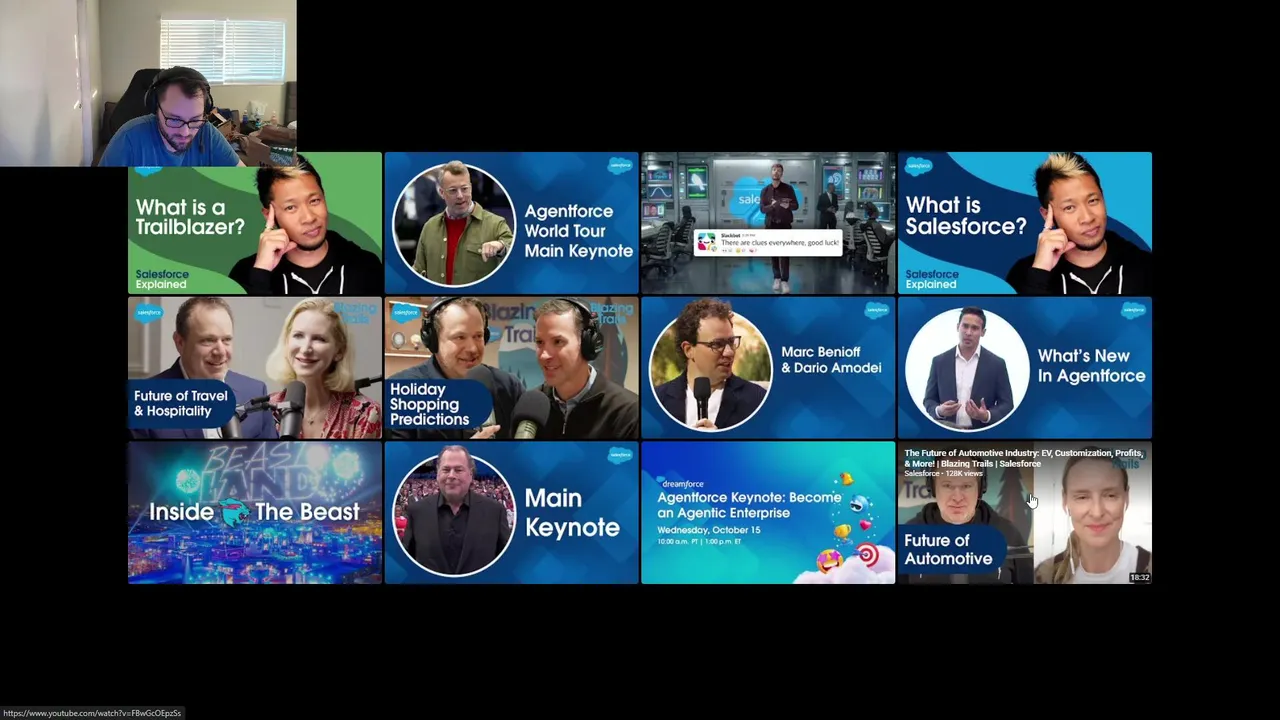Open the 'Main Keynote' video thumbnail
Screen dimensions: 1280x720
[511, 513]
